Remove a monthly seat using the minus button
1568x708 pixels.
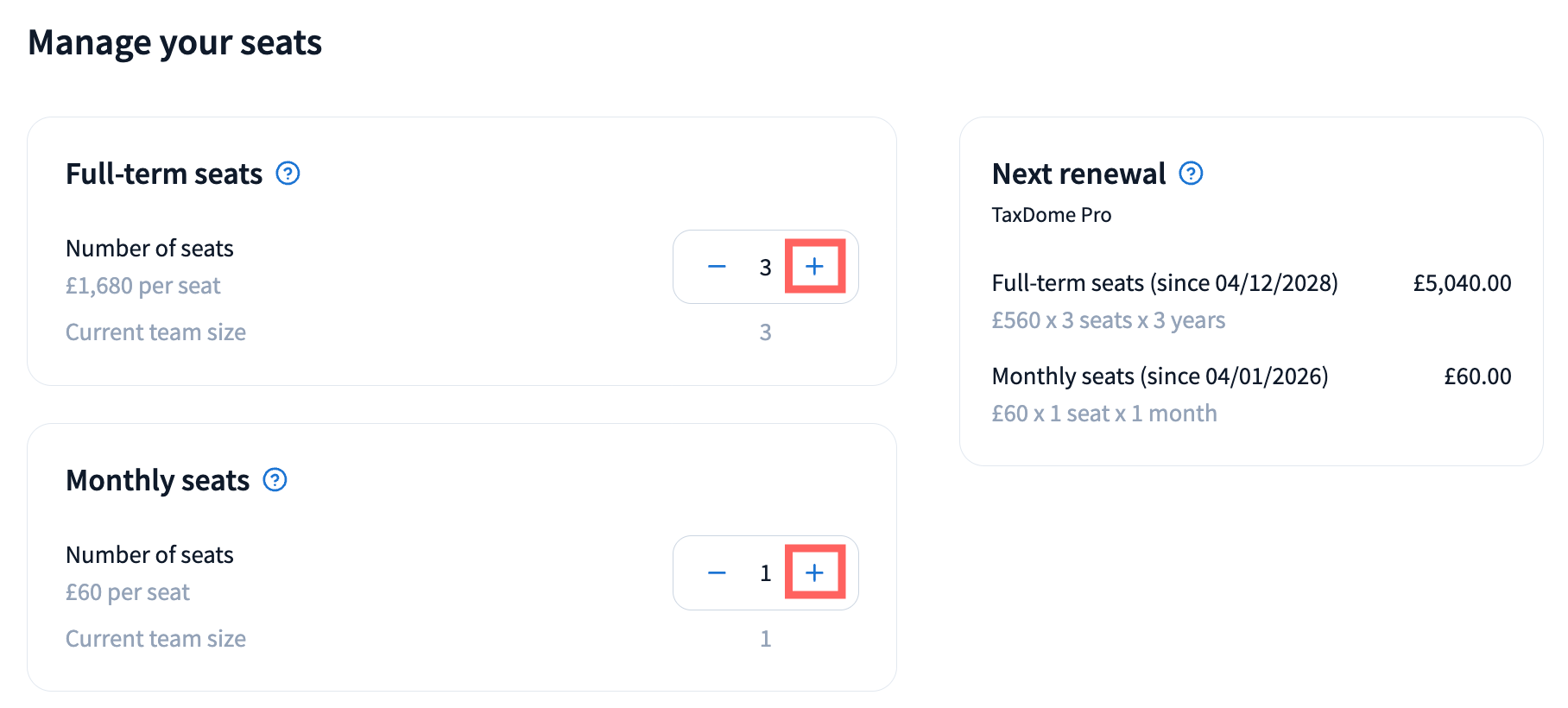pos(717,572)
